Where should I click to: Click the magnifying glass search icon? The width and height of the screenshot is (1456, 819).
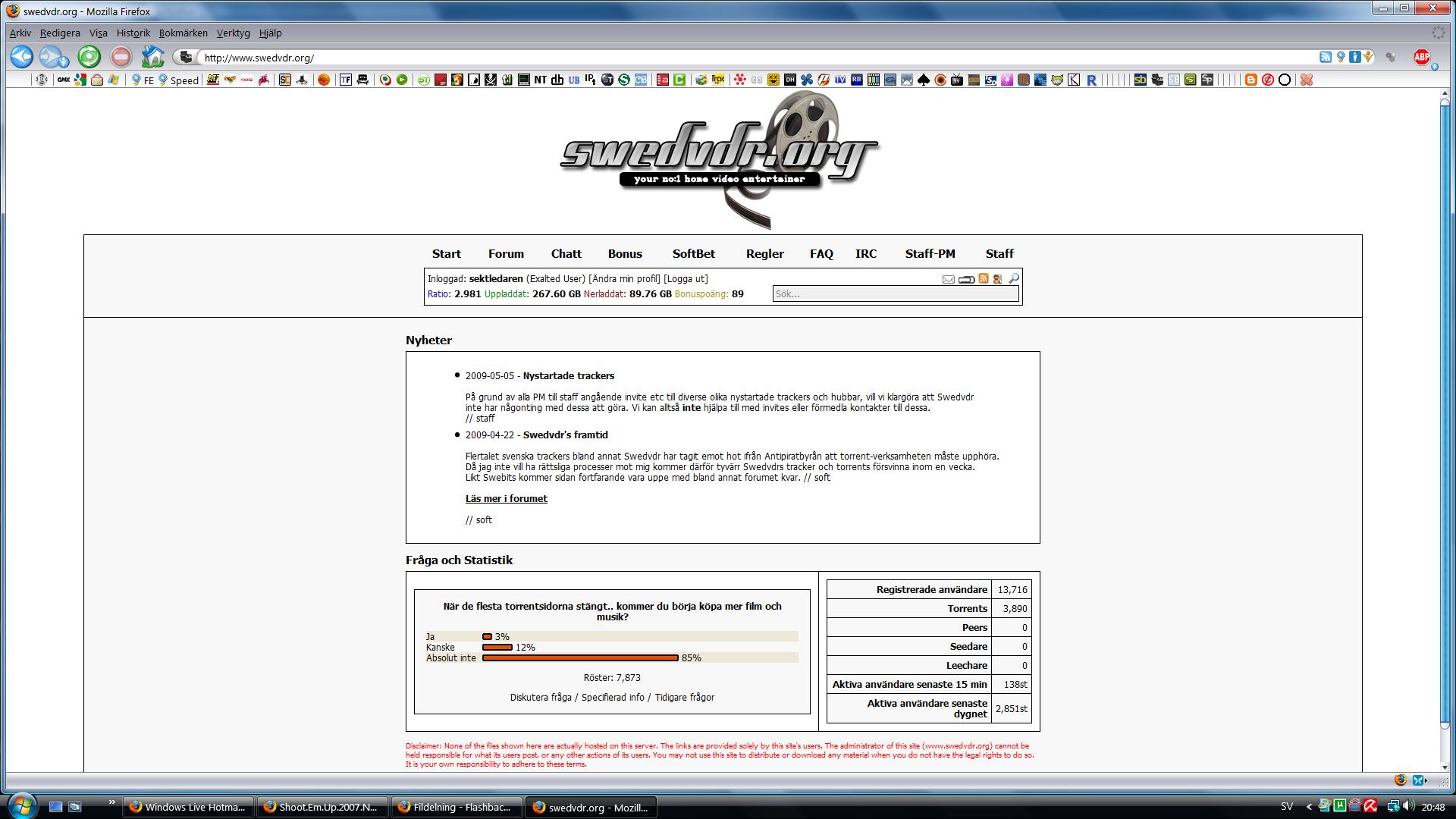click(1013, 278)
